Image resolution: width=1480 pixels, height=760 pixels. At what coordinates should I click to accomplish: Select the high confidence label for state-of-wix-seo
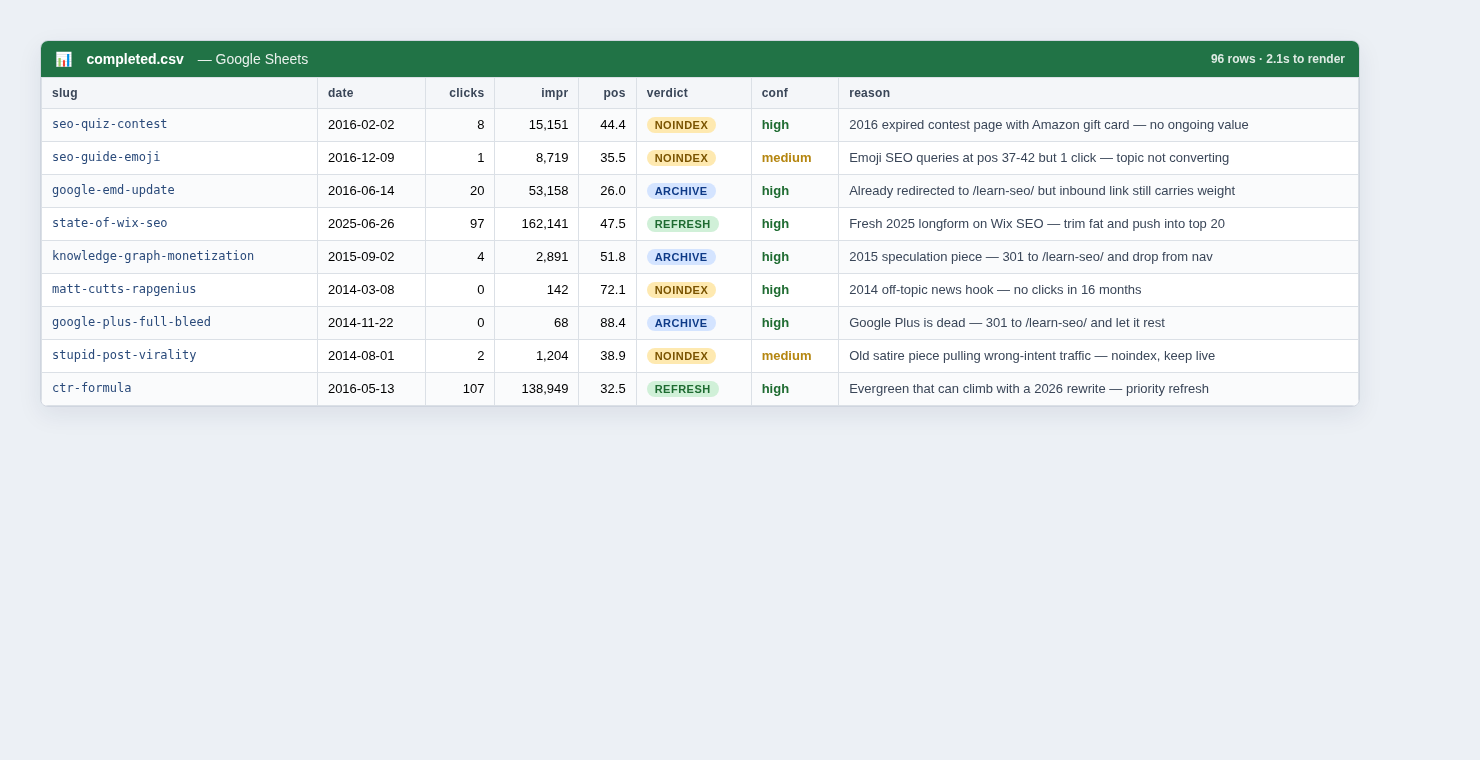click(775, 224)
